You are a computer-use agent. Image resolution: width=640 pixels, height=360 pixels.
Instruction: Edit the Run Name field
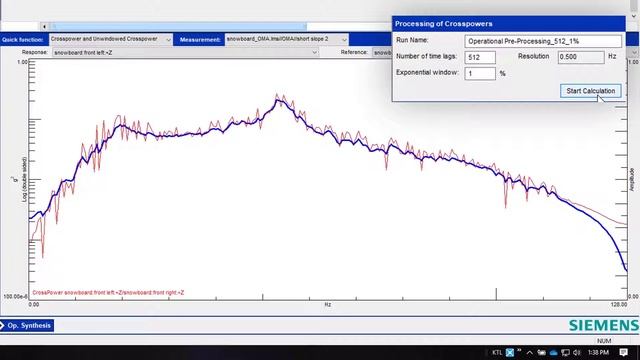[x=543, y=41]
